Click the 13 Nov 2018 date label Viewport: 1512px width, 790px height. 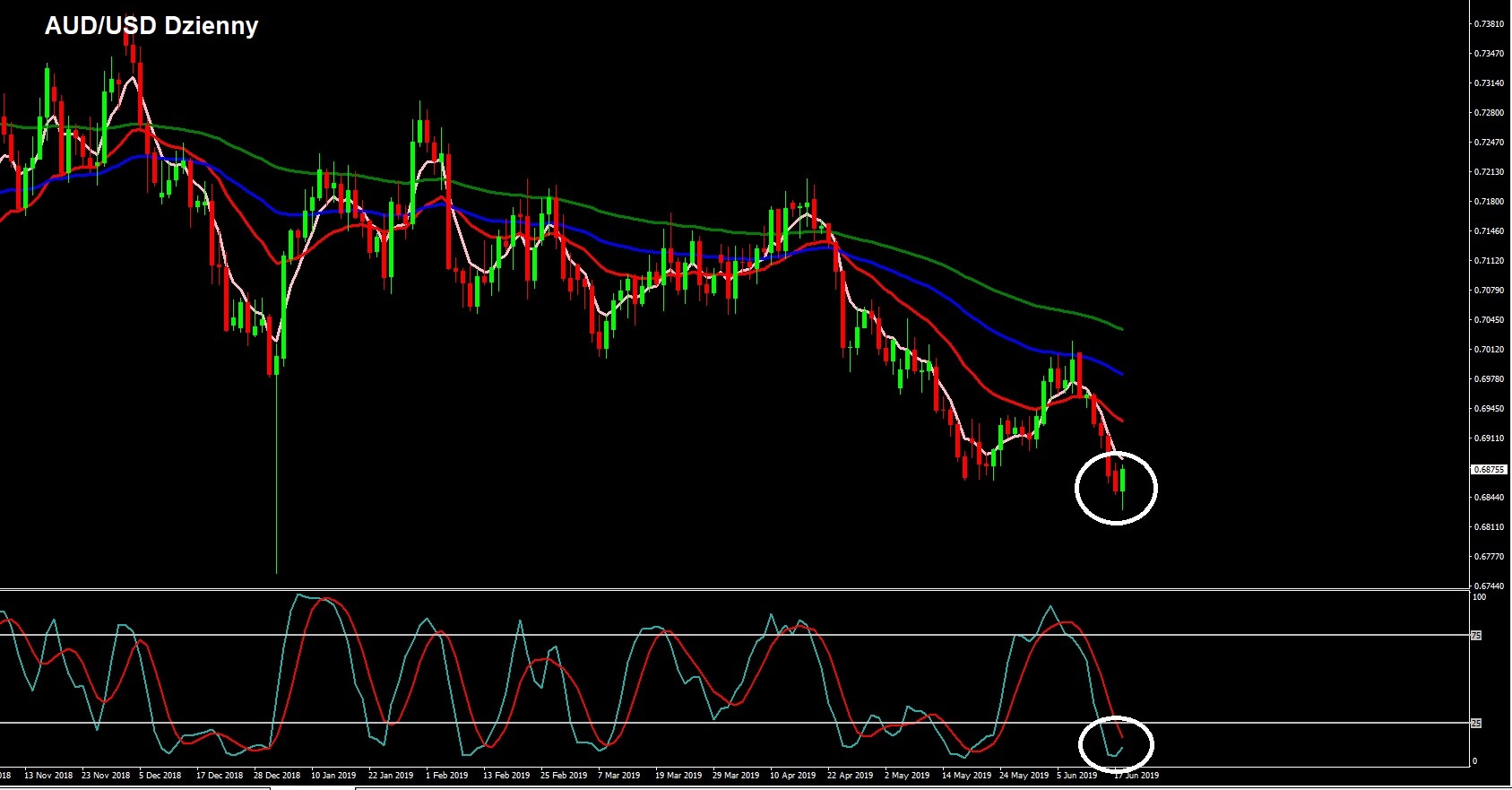tap(48, 775)
